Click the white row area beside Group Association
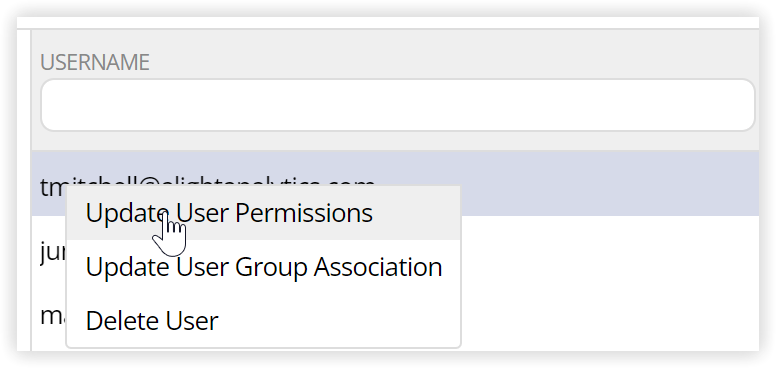Screen dimensions: 776x368 click(x=609, y=252)
